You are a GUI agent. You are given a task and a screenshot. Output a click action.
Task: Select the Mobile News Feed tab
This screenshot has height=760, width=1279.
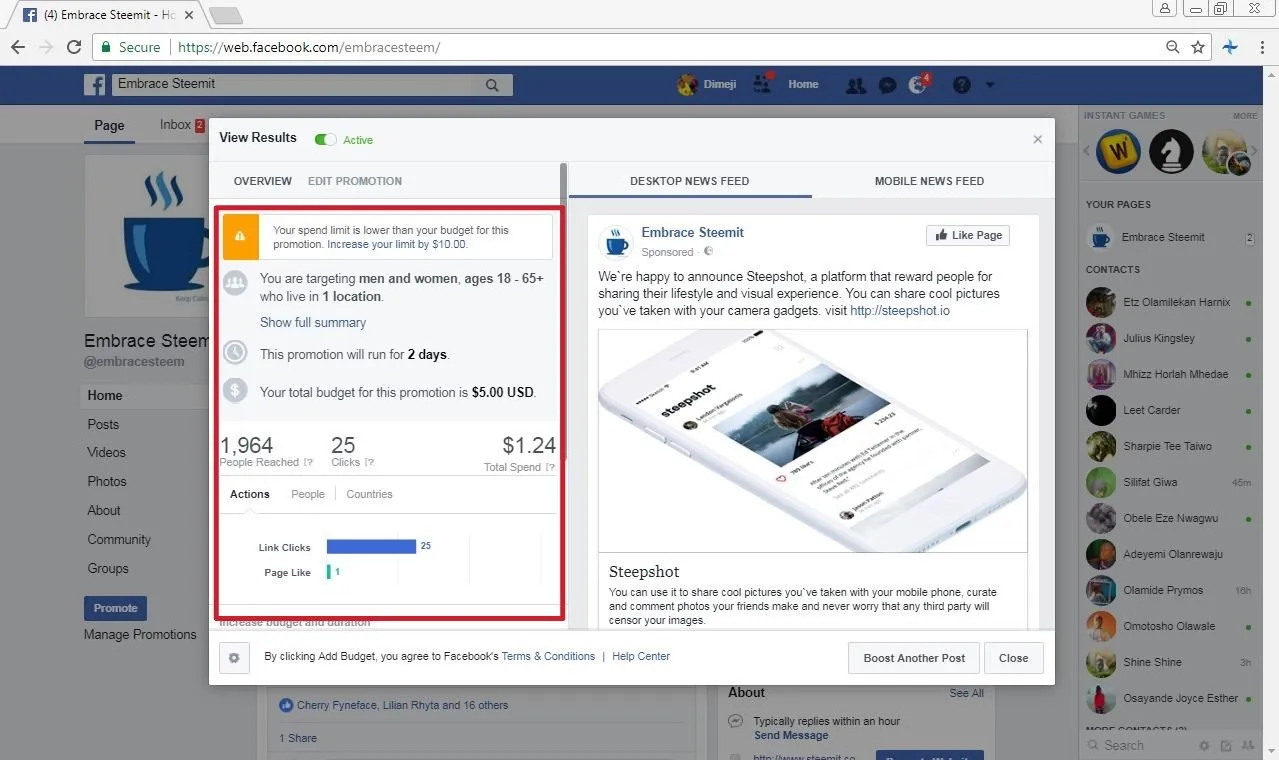929,181
